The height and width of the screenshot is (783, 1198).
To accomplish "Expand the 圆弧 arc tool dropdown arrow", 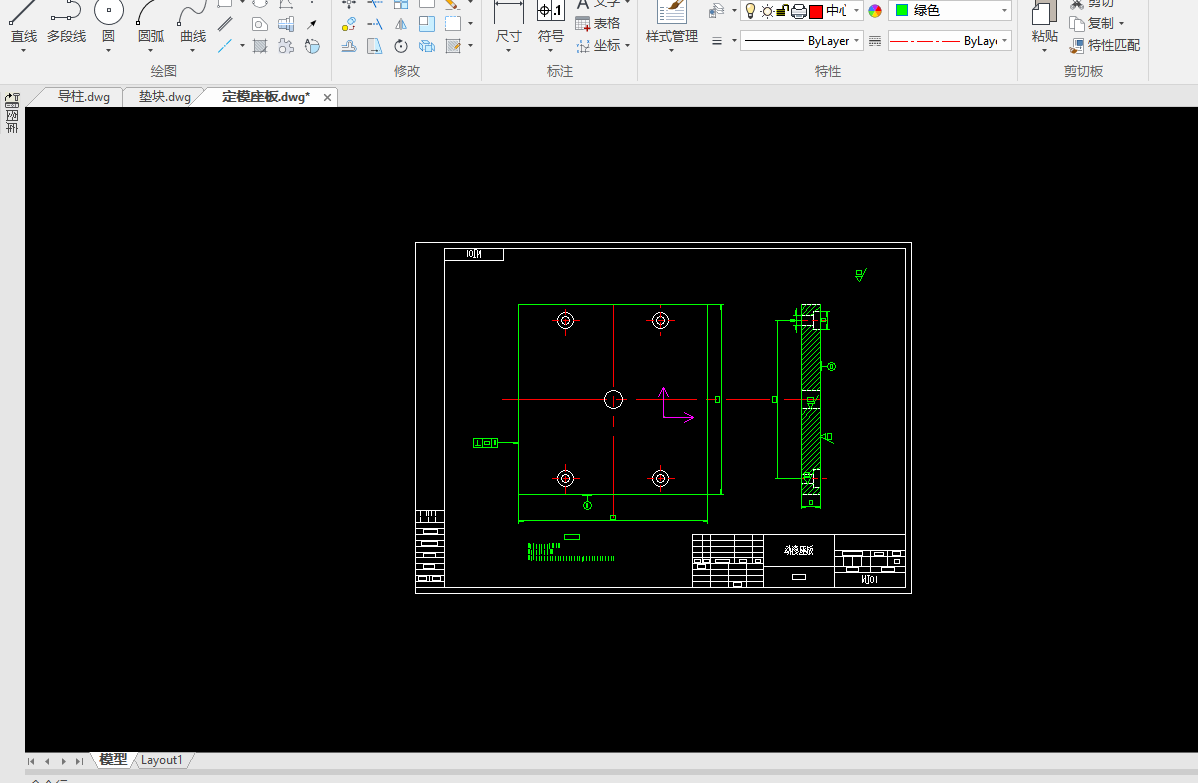I will click(x=150, y=50).
